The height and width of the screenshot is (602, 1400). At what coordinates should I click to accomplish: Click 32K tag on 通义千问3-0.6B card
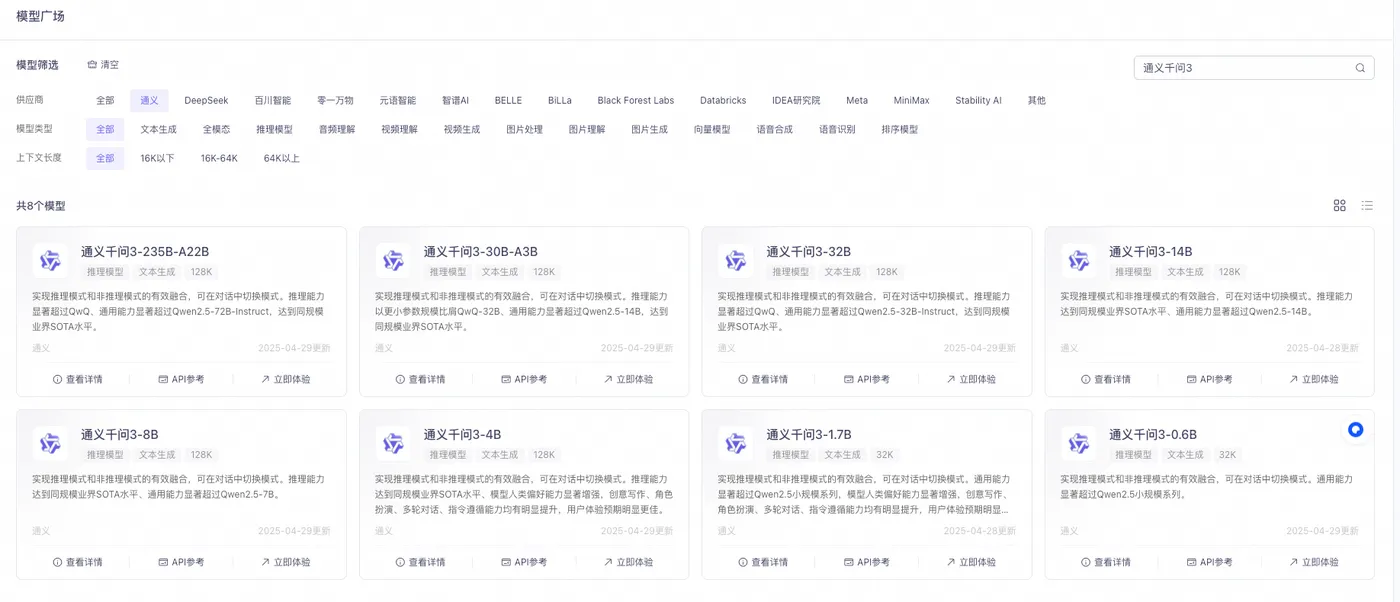(1227, 454)
